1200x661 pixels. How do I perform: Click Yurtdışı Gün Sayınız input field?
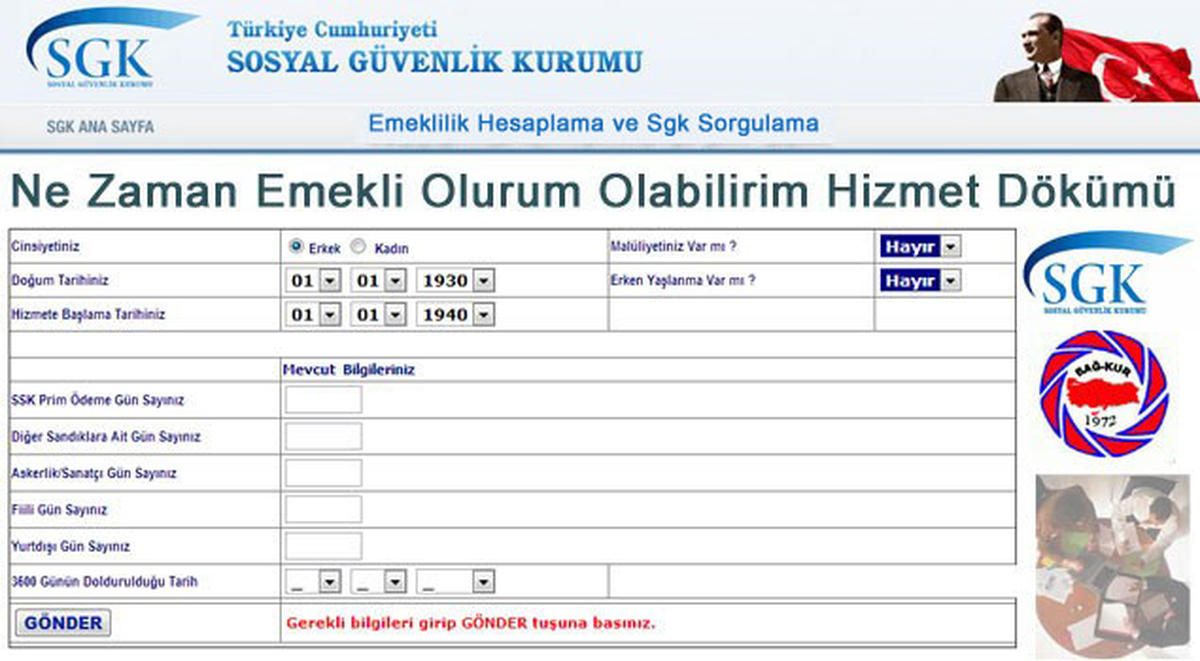coord(323,546)
